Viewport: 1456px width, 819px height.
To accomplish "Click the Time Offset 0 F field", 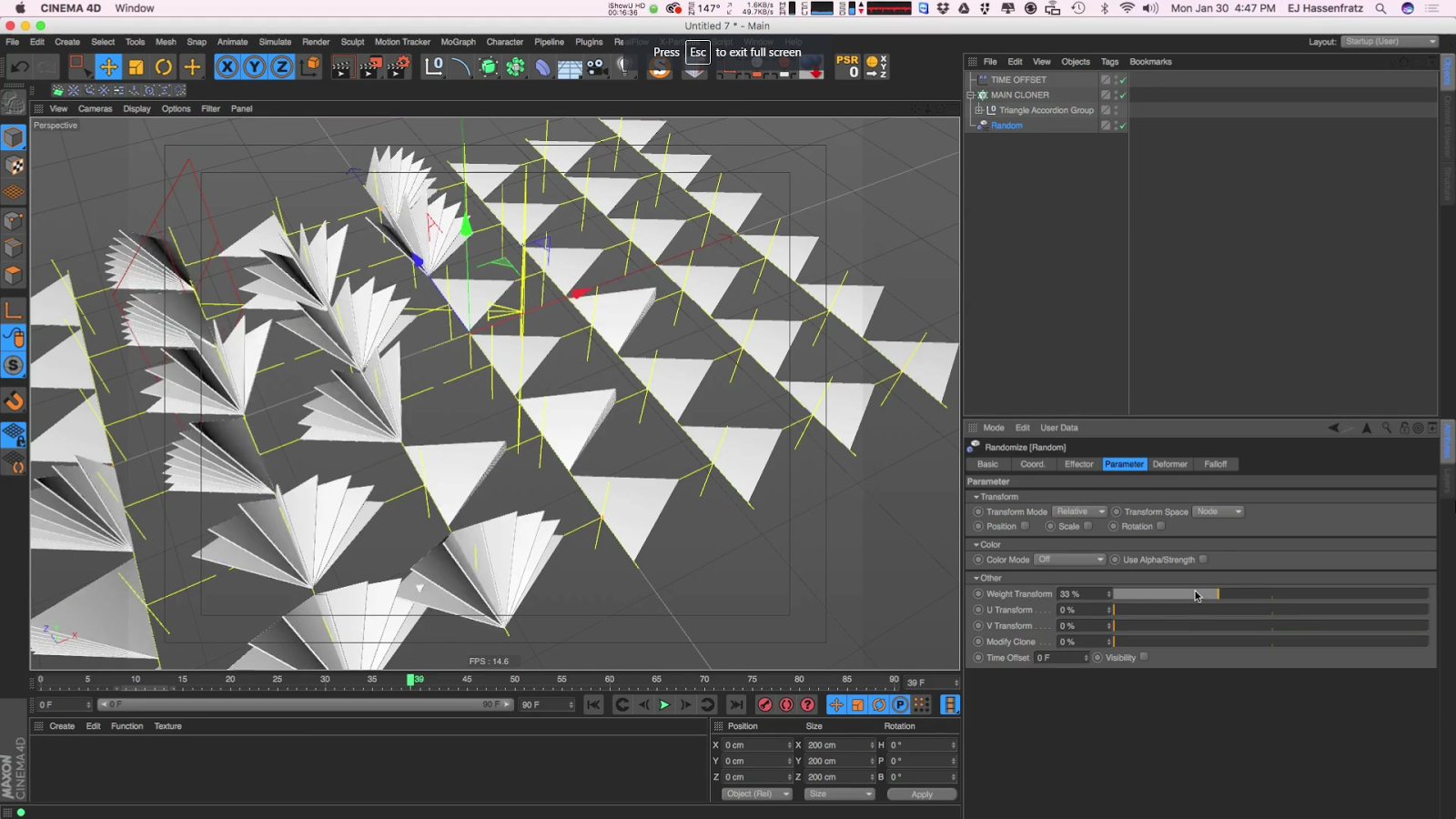I will 1061,657.
